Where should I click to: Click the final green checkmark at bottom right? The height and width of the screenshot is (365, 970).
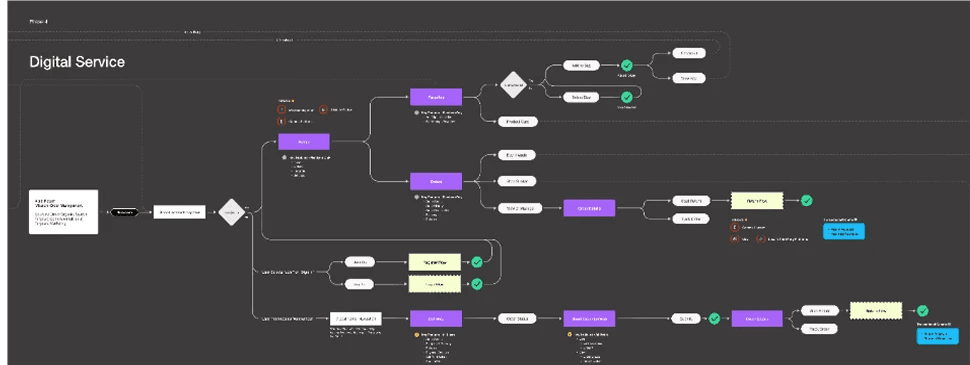(x=923, y=311)
